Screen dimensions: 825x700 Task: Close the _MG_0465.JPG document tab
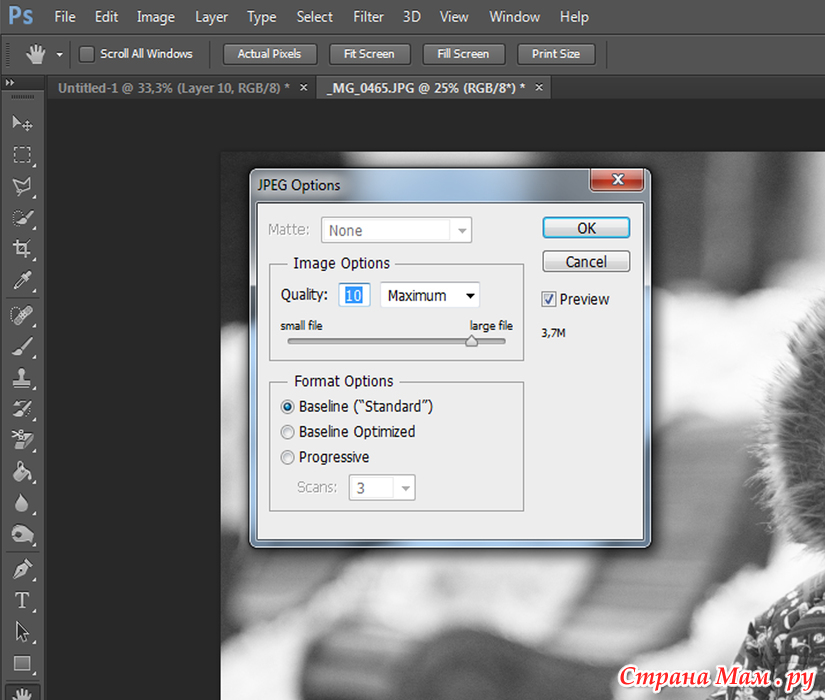click(539, 87)
